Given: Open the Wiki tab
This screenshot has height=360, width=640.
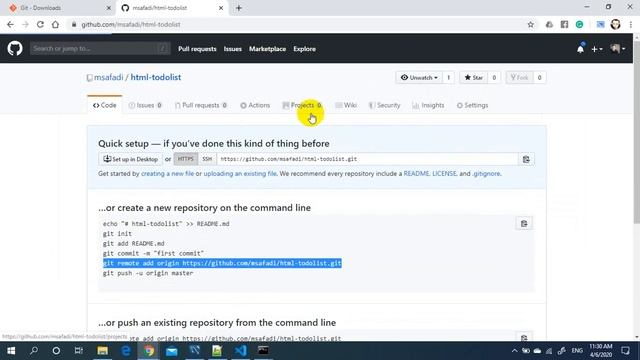Looking at the screenshot, I should [346, 105].
